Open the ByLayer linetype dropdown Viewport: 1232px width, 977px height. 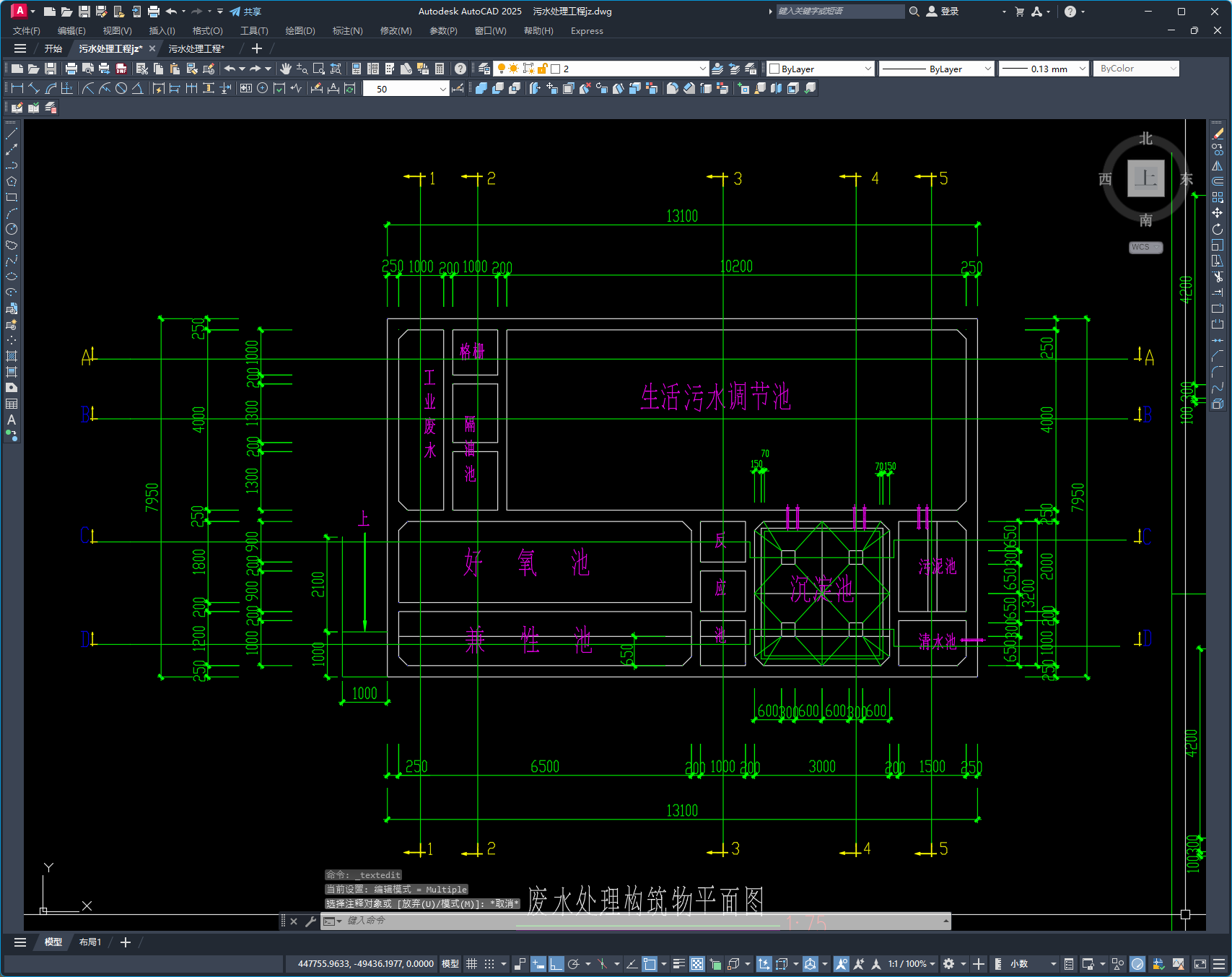pyautogui.click(x=938, y=69)
